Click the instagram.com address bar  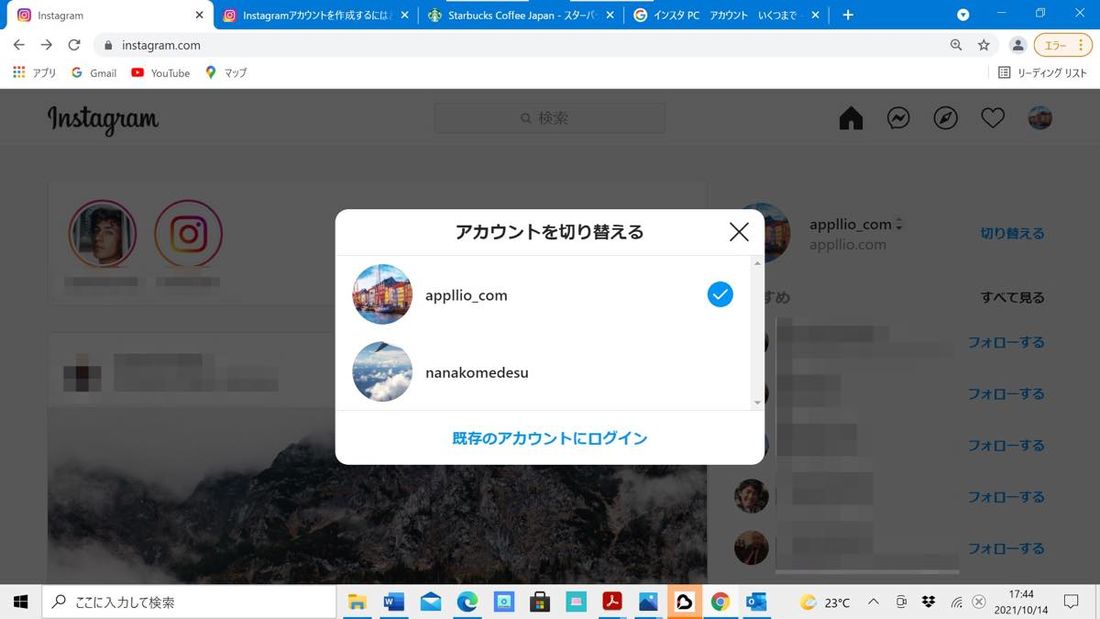(519, 45)
